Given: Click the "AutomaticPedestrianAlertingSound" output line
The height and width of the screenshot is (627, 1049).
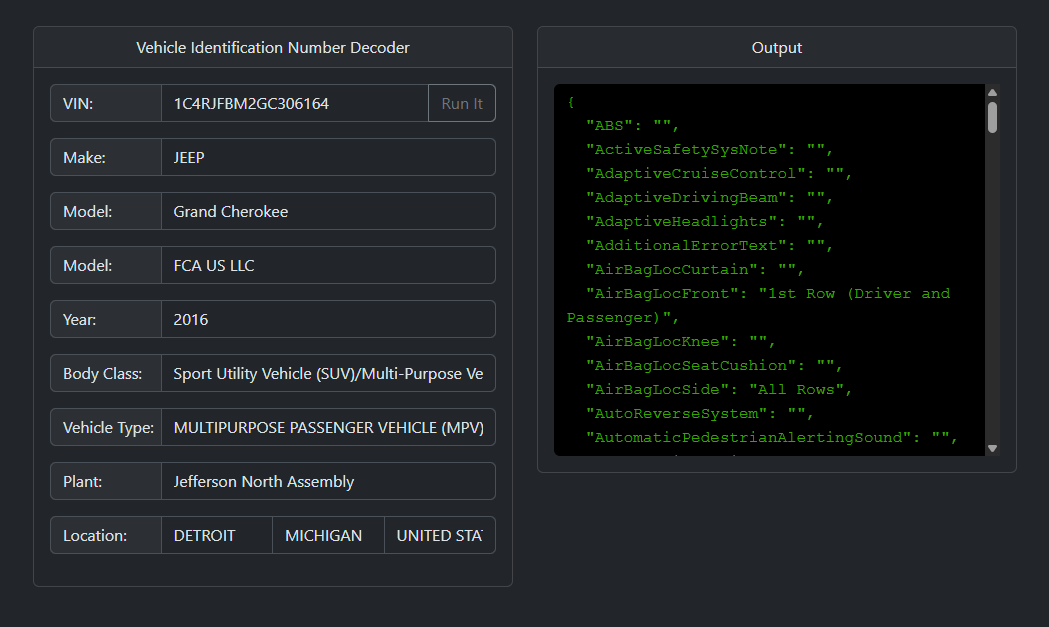Looking at the screenshot, I should coord(772,438).
